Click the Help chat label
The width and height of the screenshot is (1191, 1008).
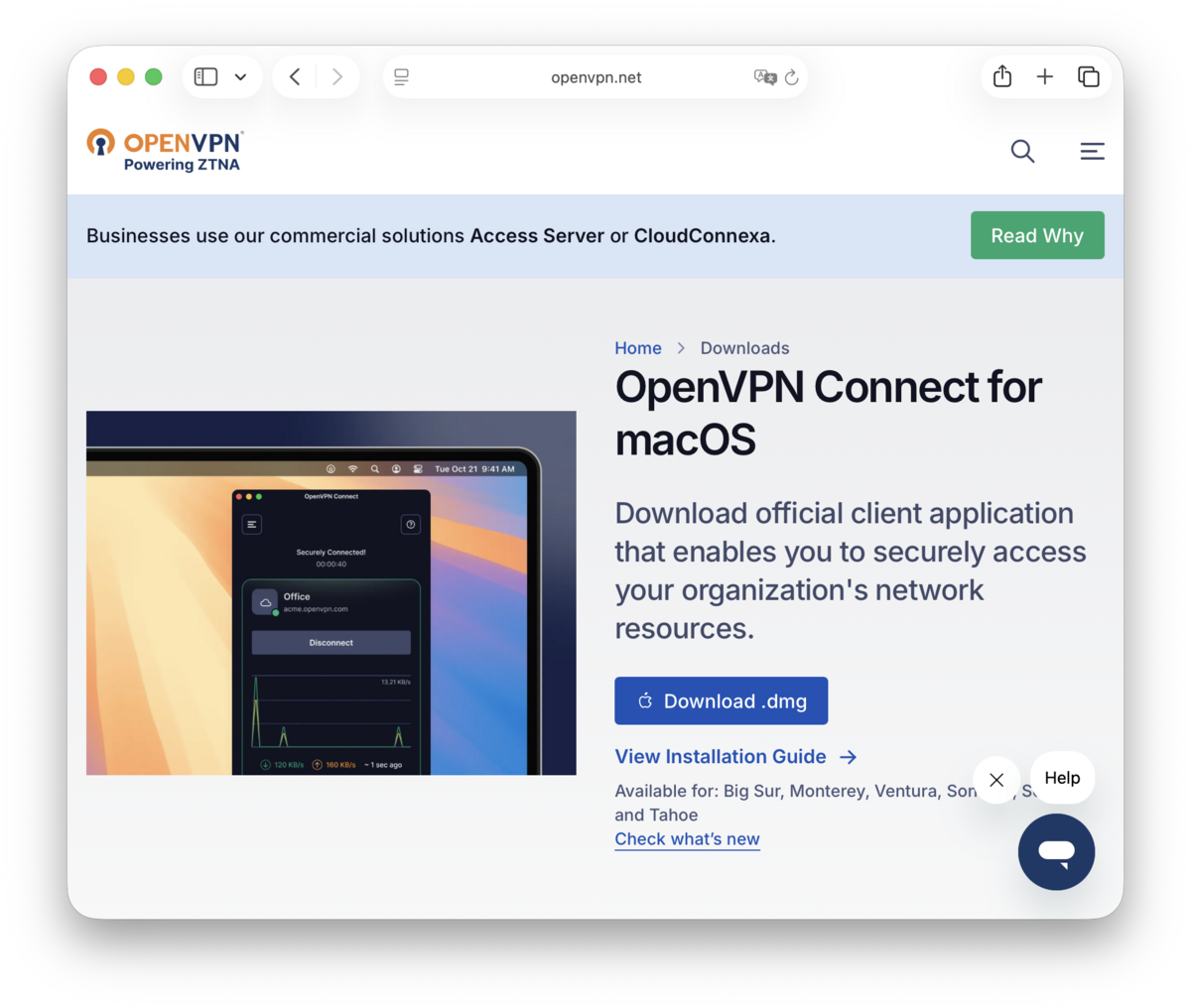[x=1062, y=778]
